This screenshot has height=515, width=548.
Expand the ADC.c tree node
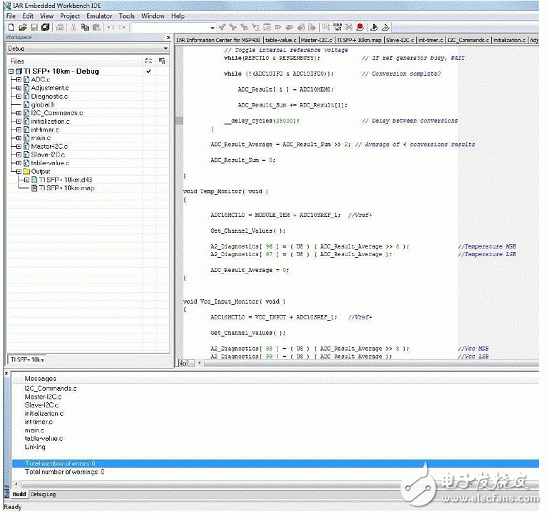coord(19,80)
